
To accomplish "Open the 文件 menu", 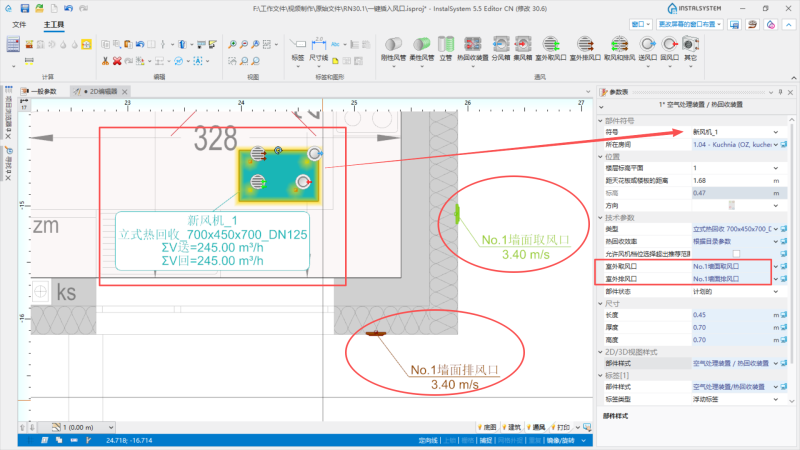I will 19,24.
